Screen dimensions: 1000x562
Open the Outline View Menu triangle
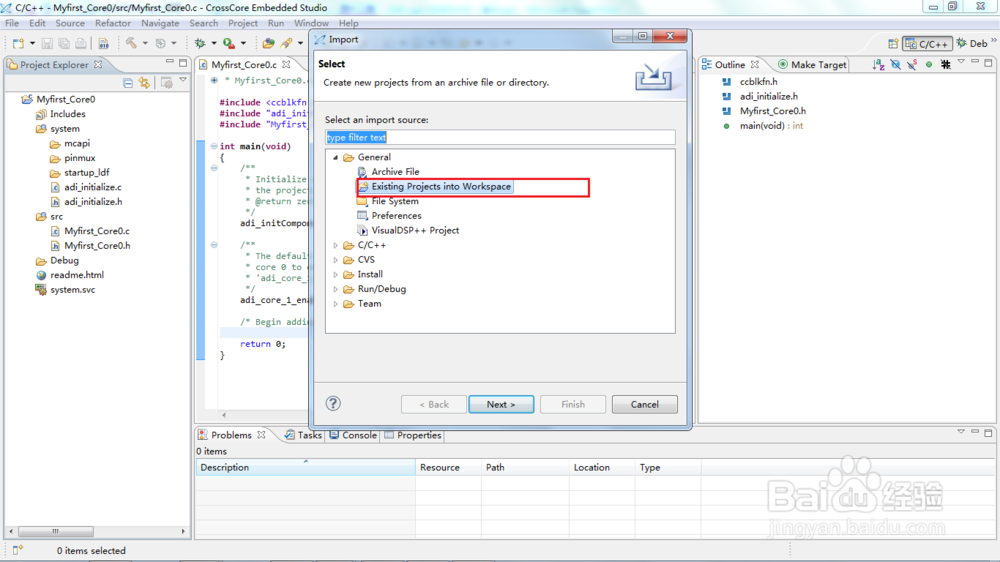pyautogui.click(x=961, y=62)
